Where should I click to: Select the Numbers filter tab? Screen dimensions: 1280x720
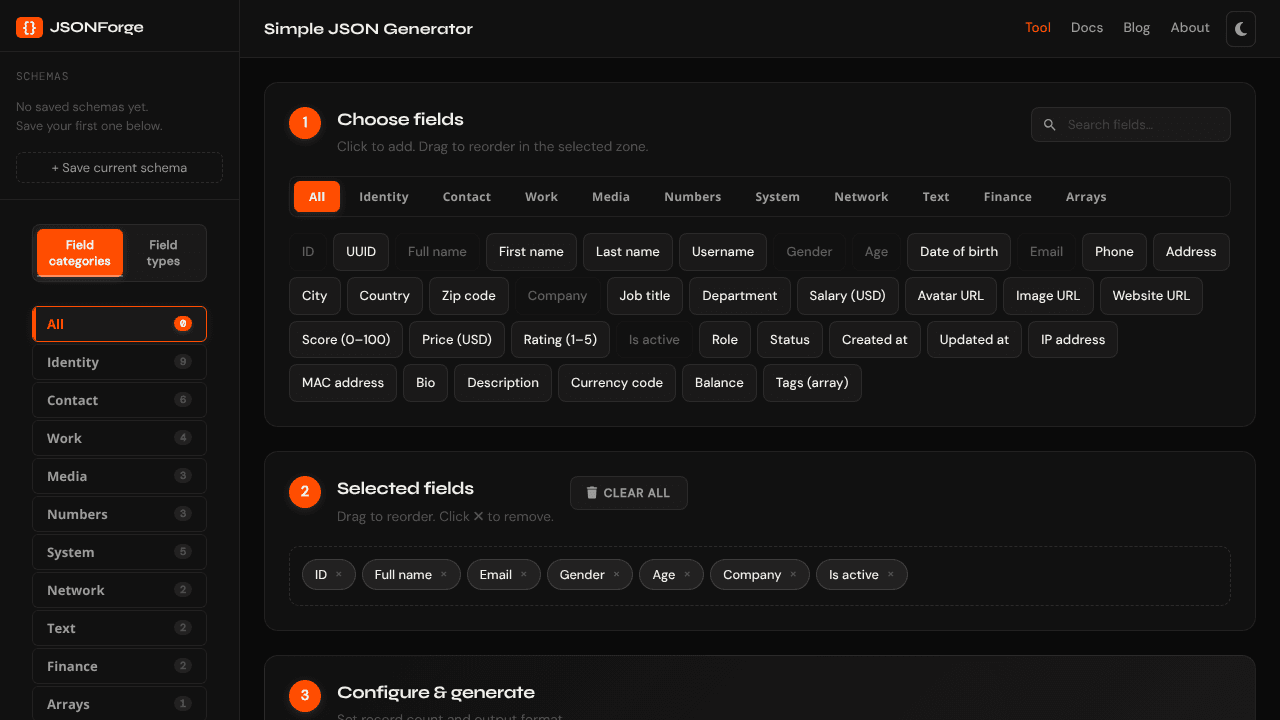click(x=693, y=197)
